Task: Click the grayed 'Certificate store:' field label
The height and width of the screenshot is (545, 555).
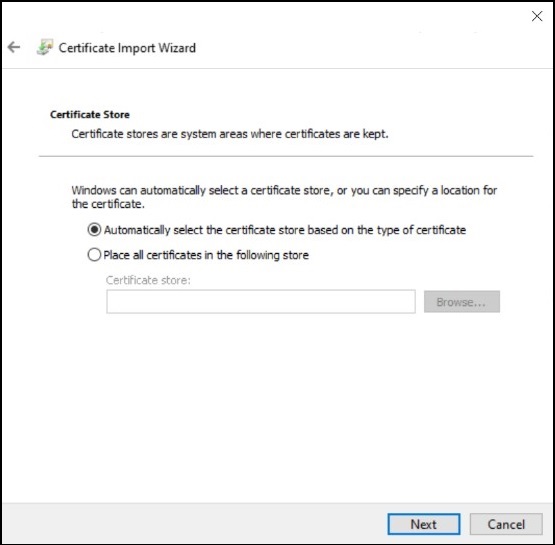Action: (148, 280)
